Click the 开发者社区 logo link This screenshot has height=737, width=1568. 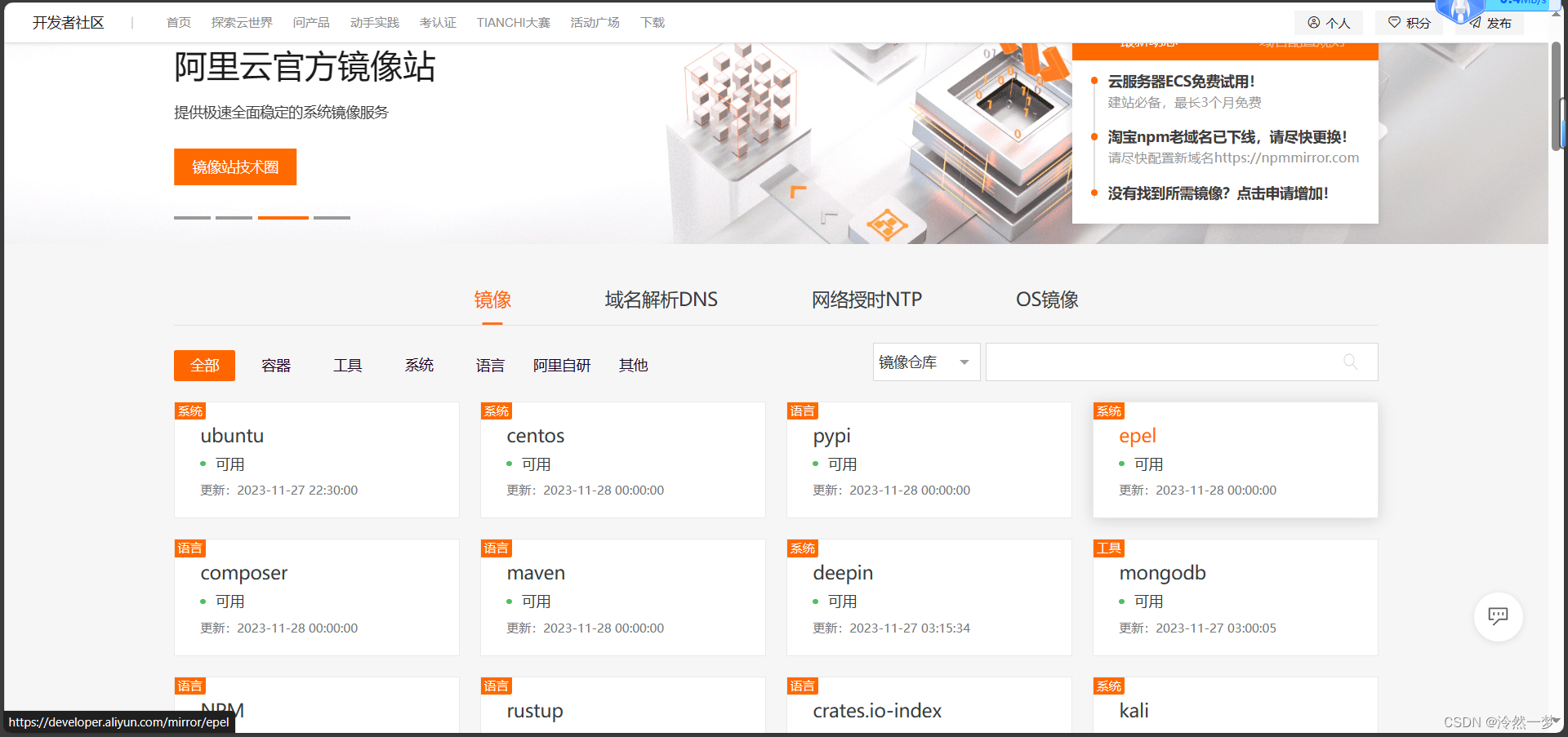[69, 23]
